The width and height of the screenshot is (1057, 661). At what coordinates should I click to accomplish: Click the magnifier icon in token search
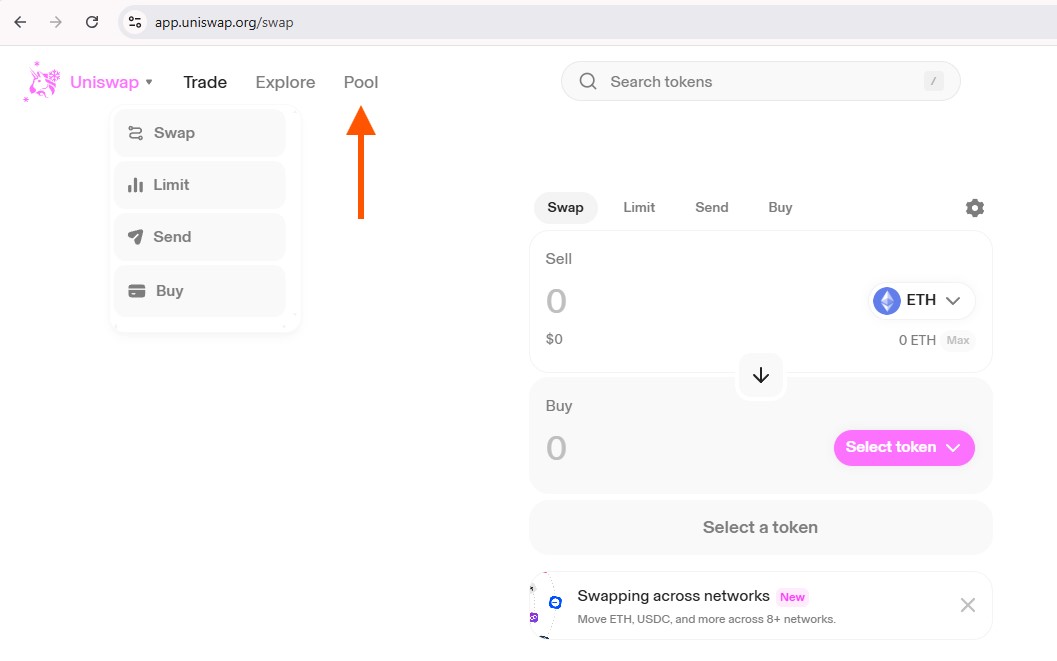(588, 82)
